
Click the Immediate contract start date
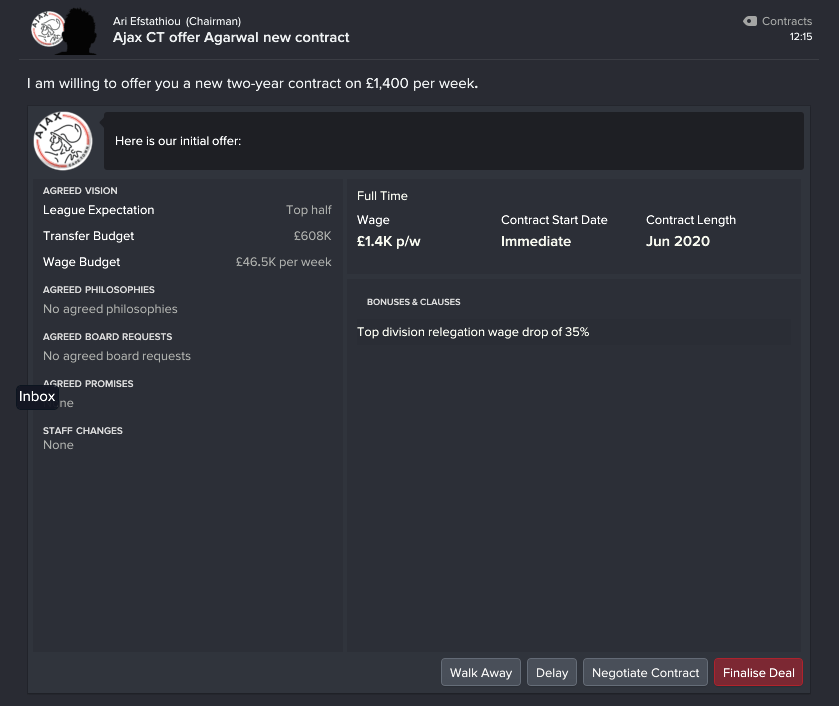pyautogui.click(x=536, y=241)
